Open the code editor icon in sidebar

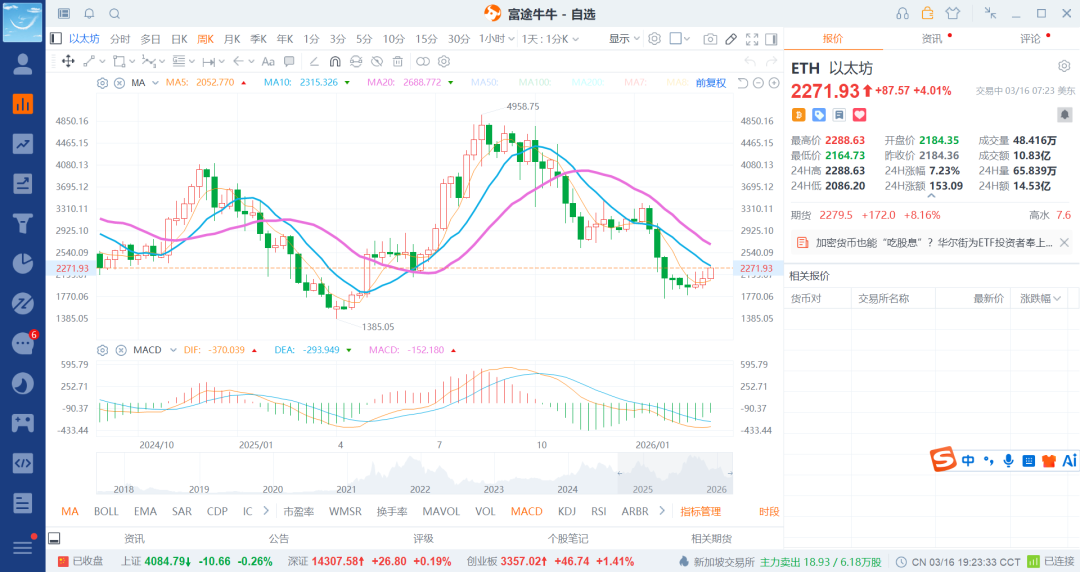pyautogui.click(x=23, y=463)
